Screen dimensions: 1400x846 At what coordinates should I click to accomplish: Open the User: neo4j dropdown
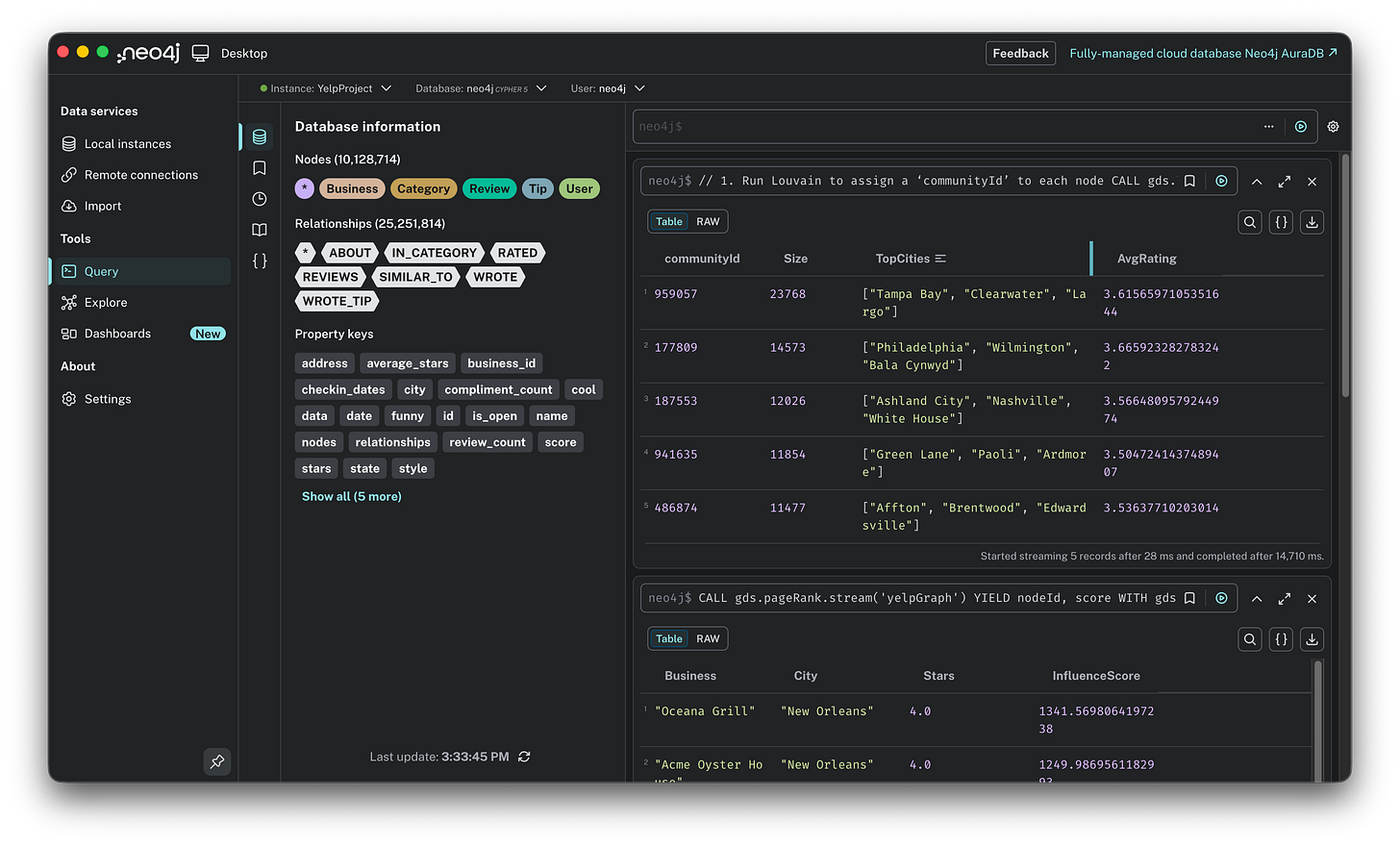point(608,88)
